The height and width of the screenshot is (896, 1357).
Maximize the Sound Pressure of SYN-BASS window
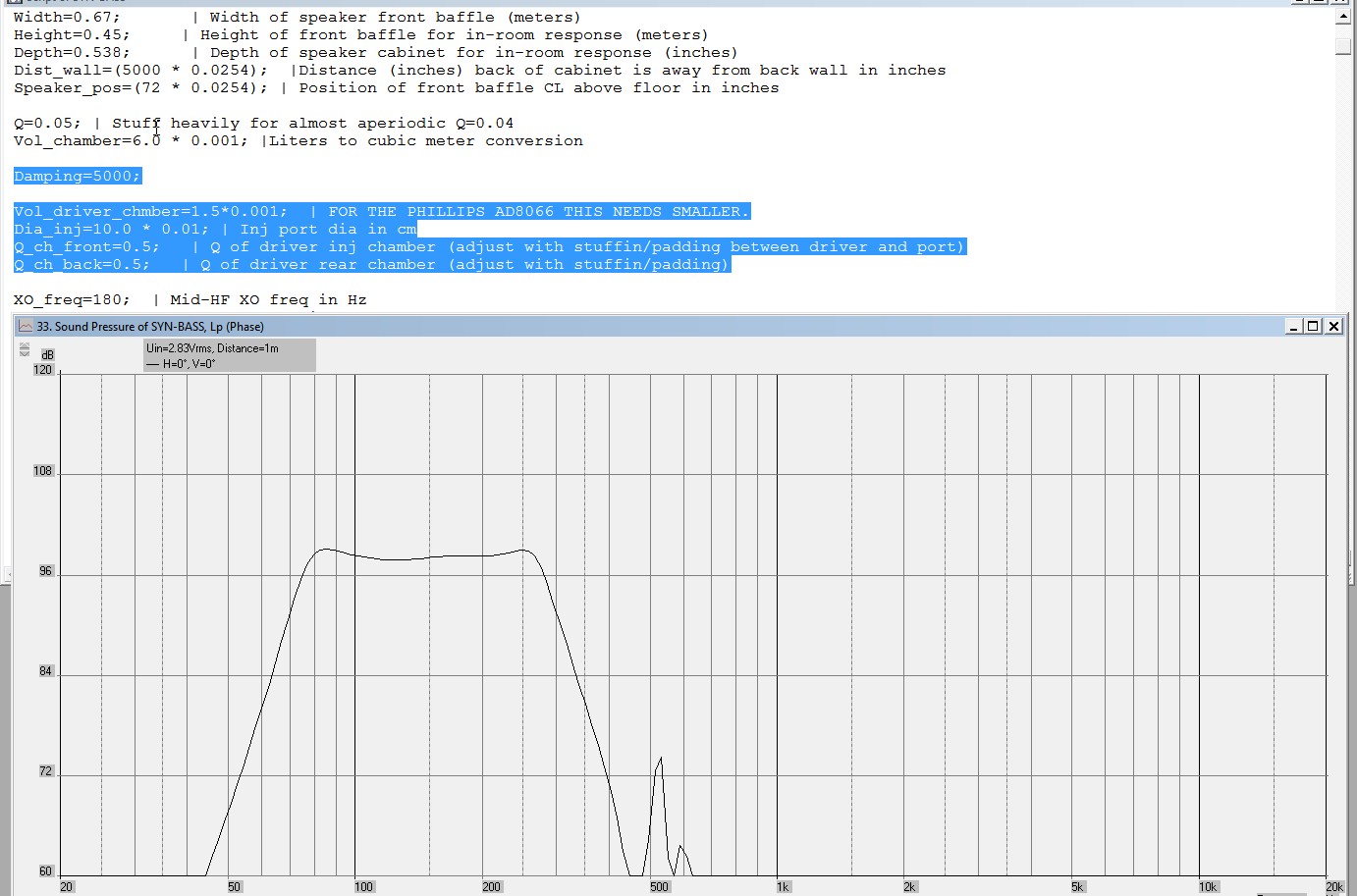pos(1313,326)
